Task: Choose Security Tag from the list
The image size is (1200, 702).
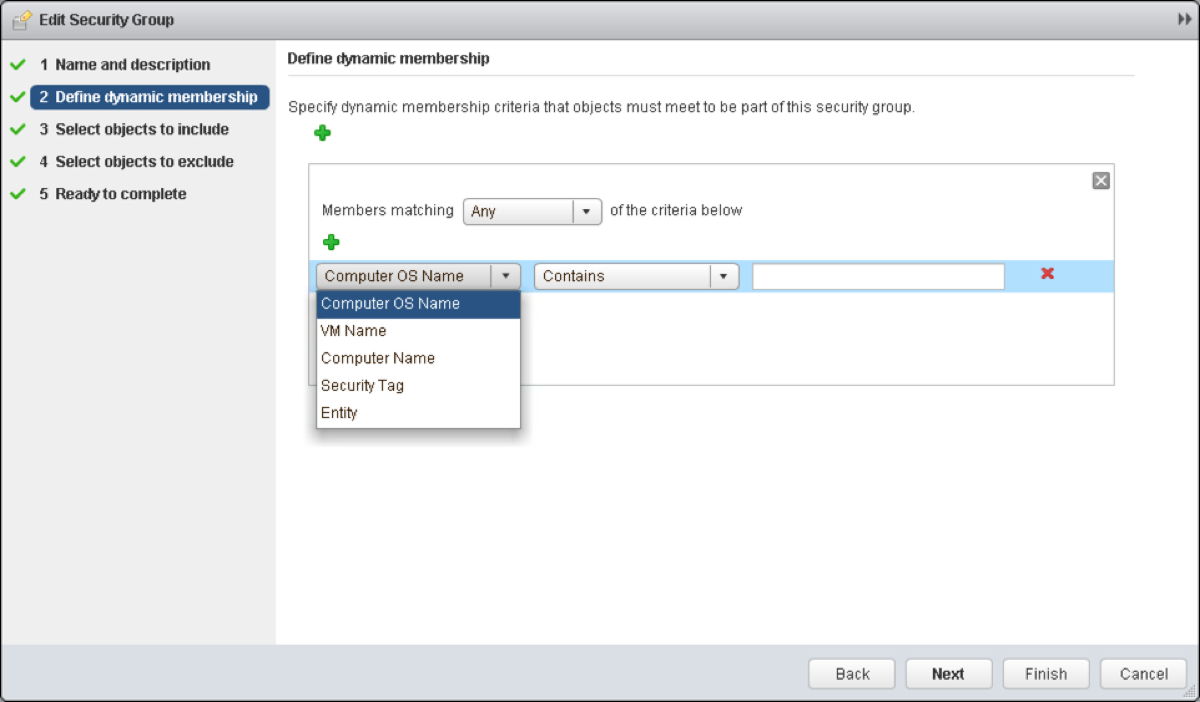Action: [x=418, y=385]
